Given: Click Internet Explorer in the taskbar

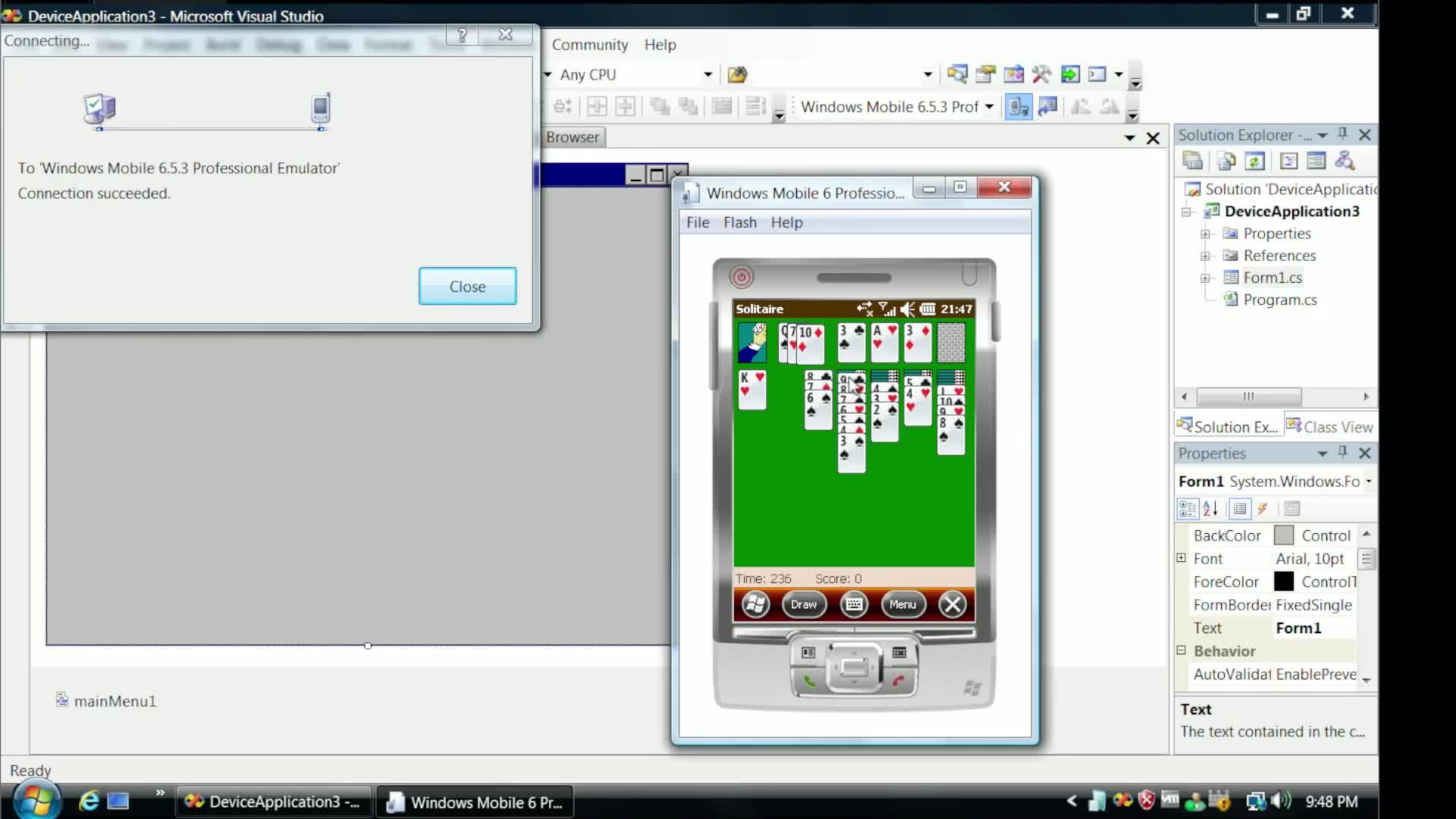Looking at the screenshot, I should click(89, 801).
